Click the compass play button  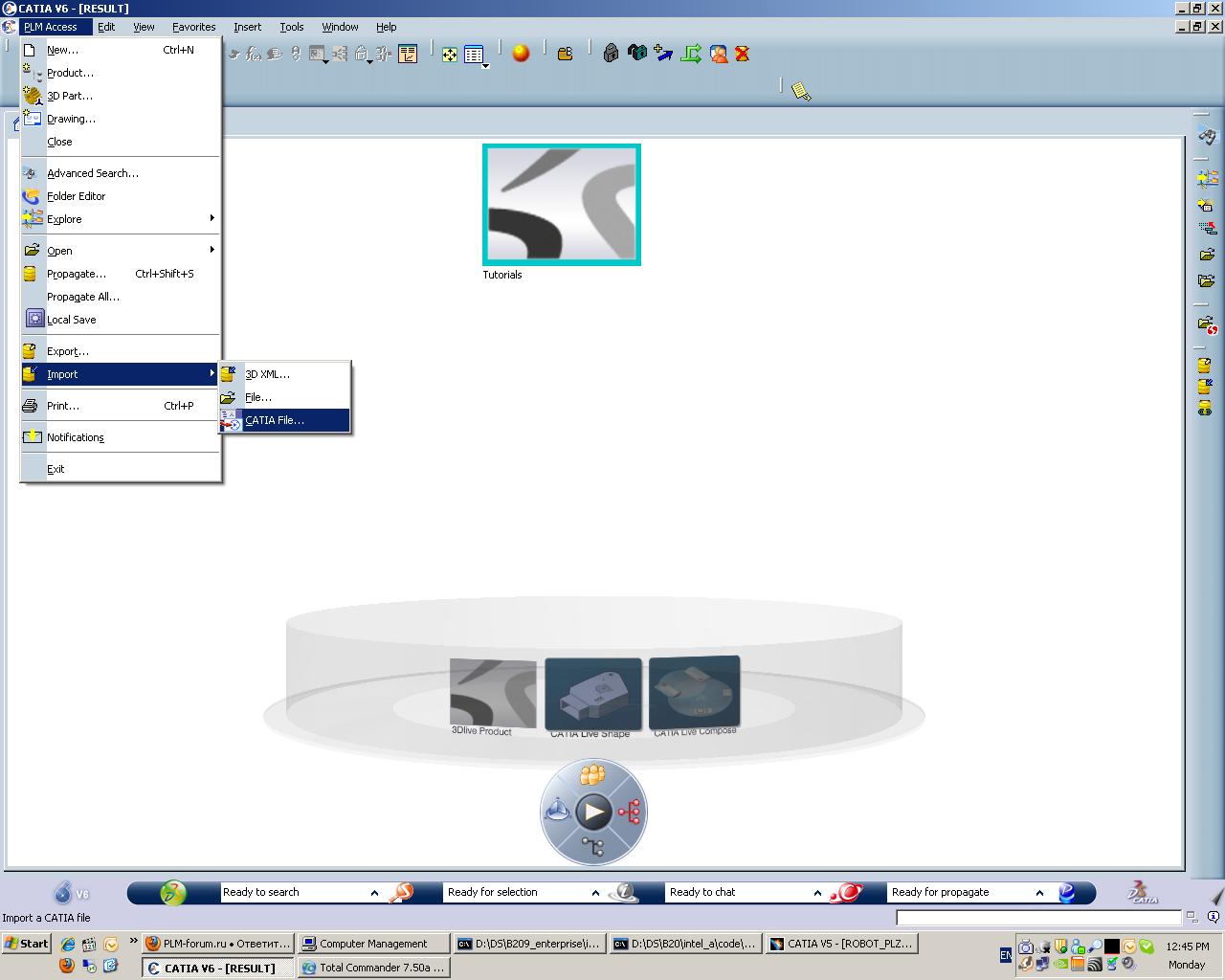(x=593, y=813)
